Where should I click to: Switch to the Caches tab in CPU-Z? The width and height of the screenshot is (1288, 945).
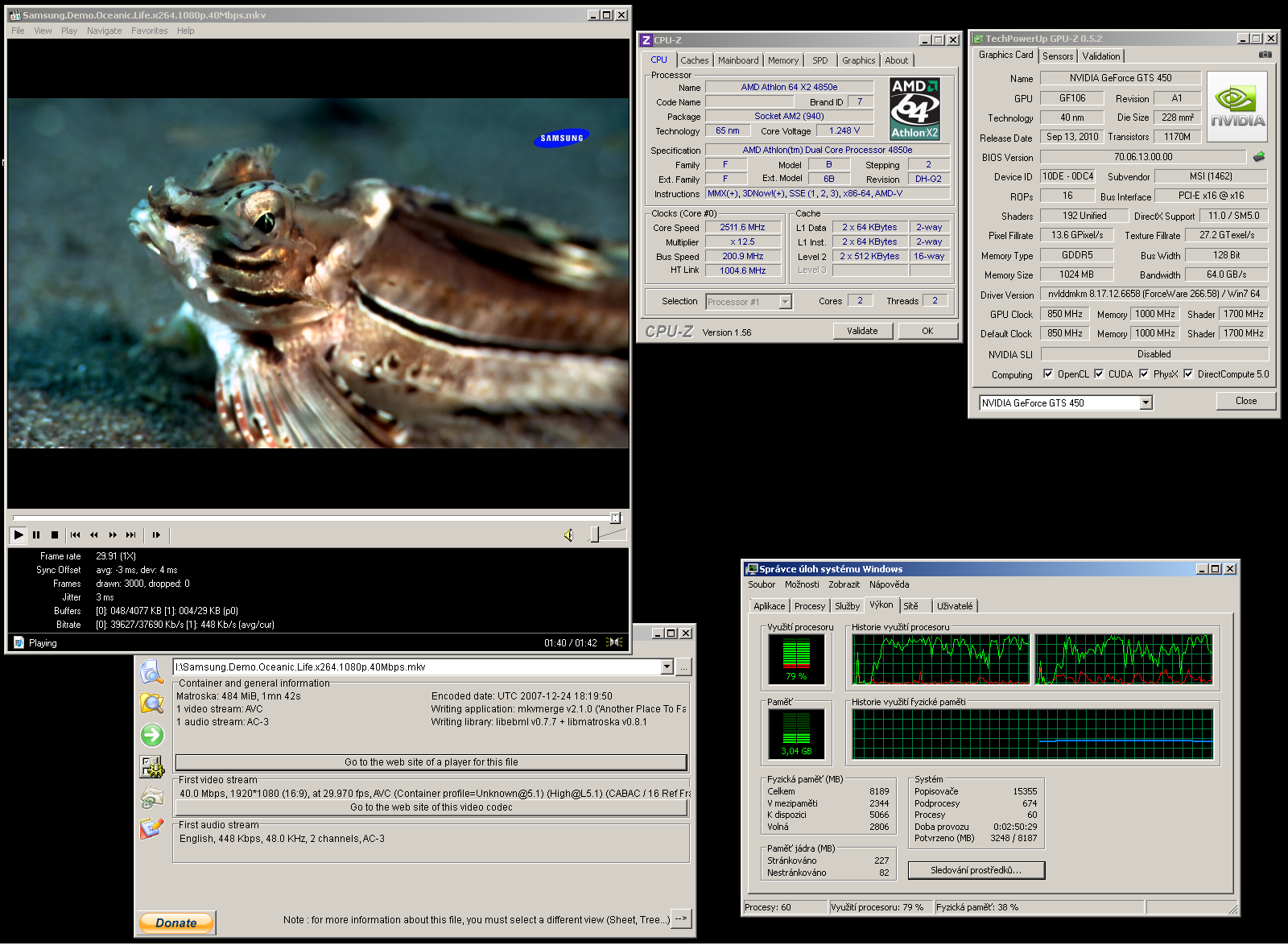694,60
